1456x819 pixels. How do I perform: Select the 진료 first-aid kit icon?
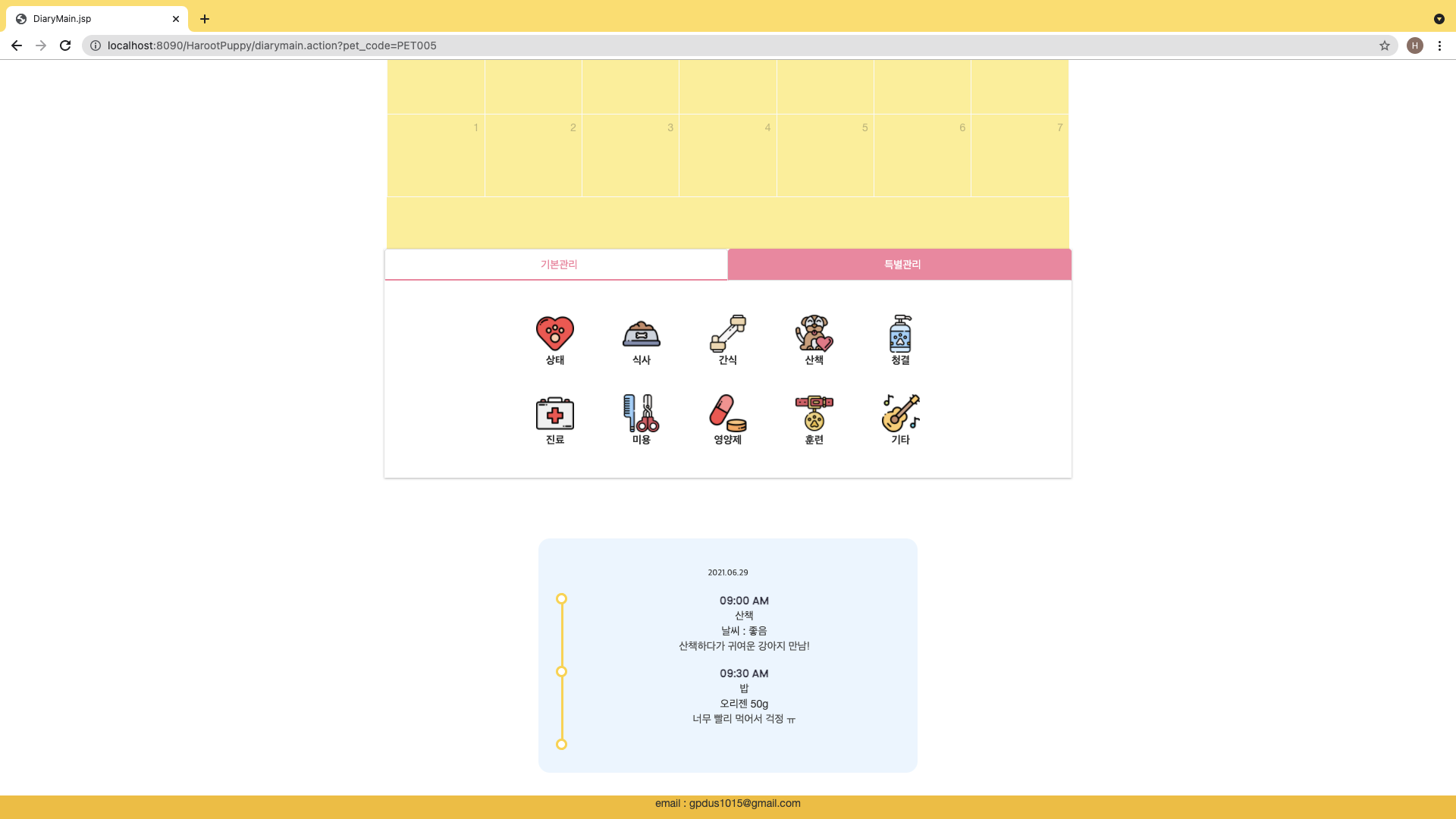[554, 413]
